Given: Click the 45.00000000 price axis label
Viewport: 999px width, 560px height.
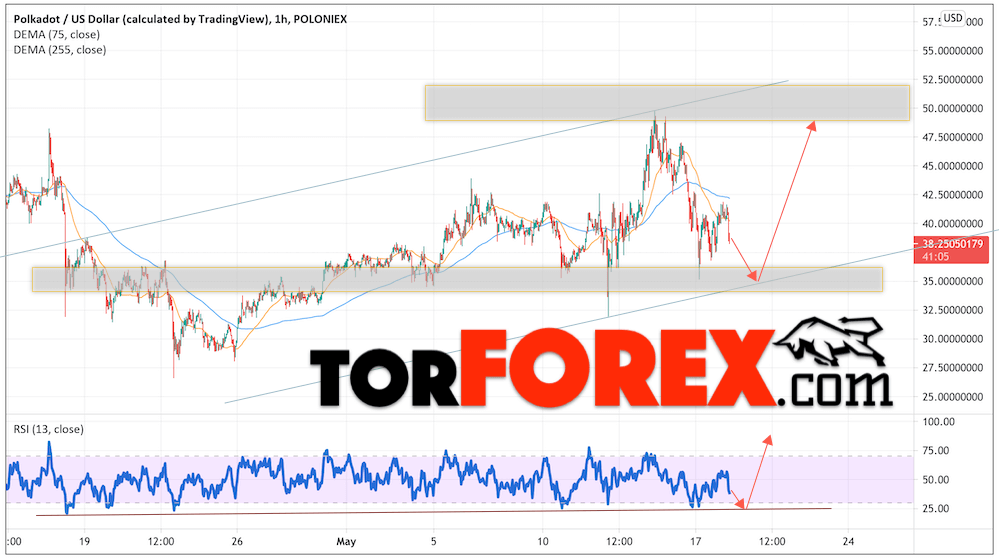Looking at the screenshot, I should [x=952, y=166].
